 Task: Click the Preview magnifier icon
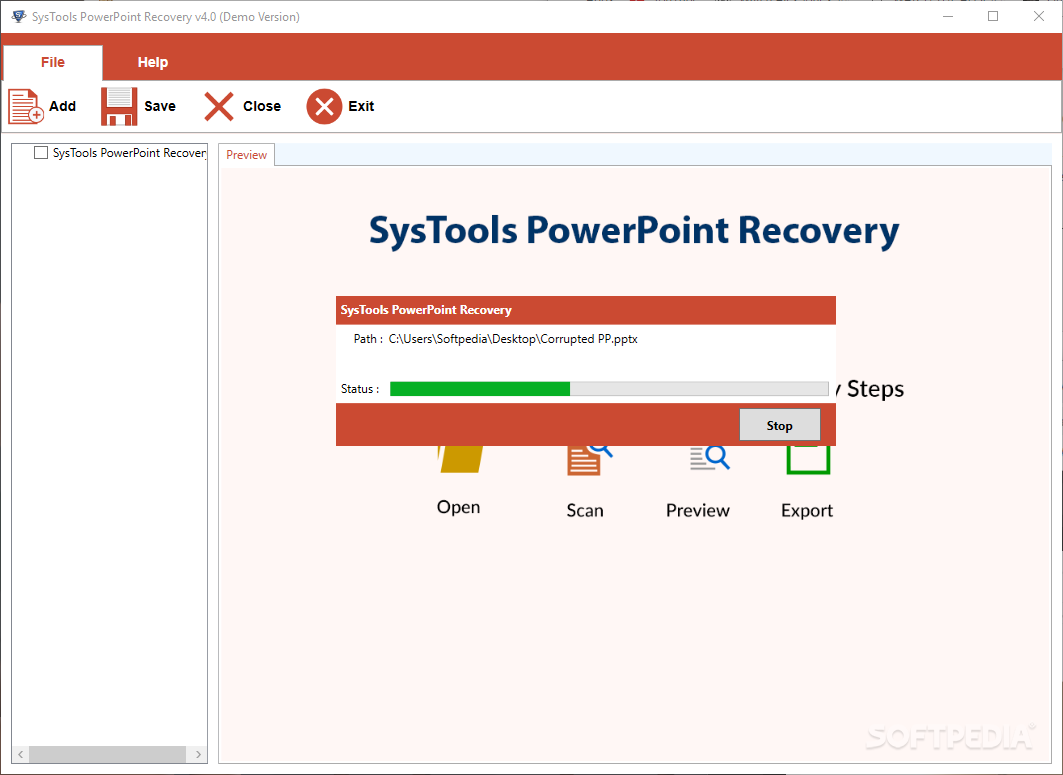click(x=709, y=458)
